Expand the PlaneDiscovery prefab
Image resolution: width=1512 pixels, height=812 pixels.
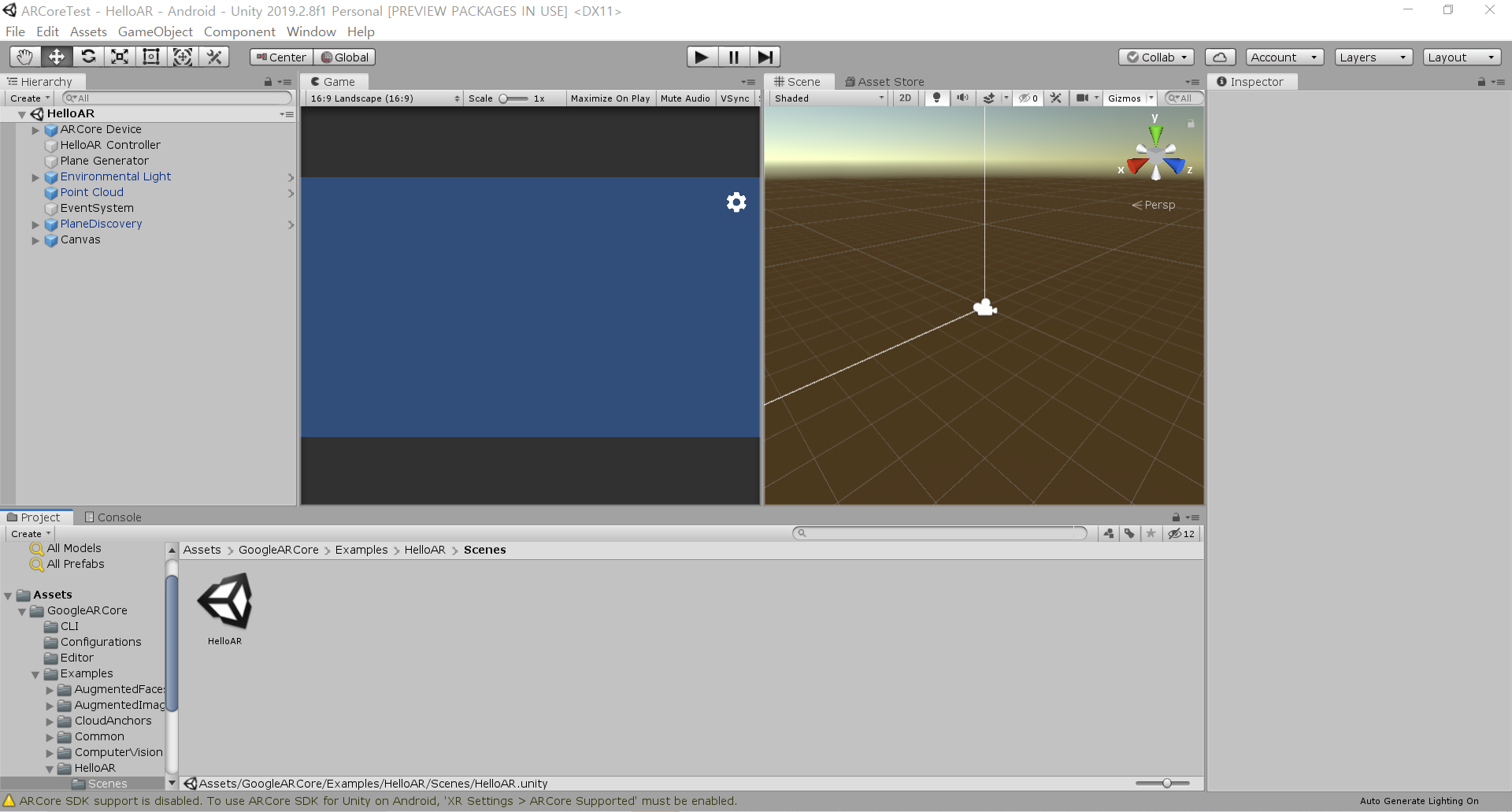tap(35, 224)
